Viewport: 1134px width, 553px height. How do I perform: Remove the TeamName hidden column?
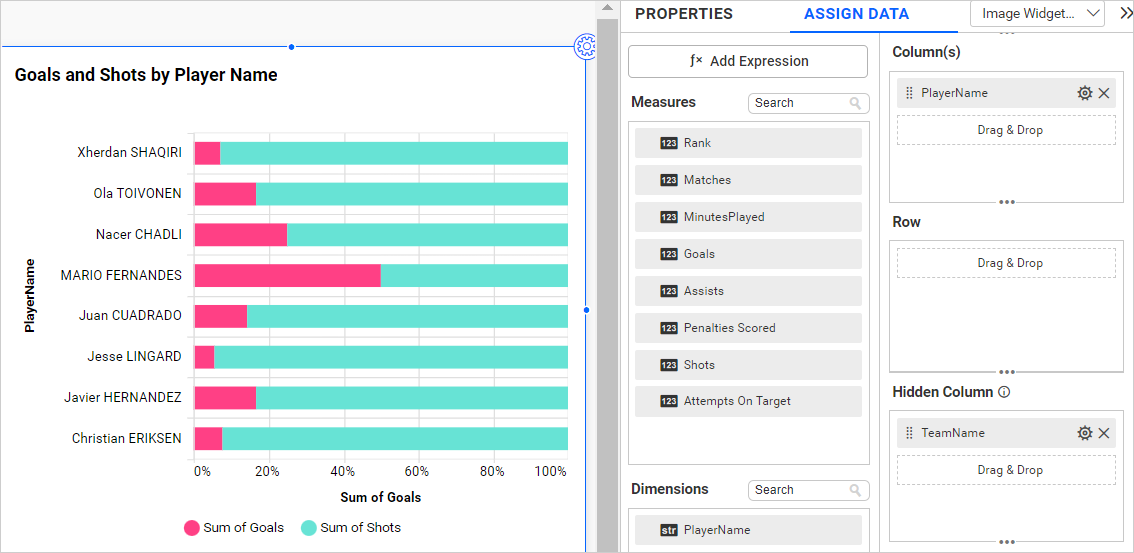point(1104,433)
